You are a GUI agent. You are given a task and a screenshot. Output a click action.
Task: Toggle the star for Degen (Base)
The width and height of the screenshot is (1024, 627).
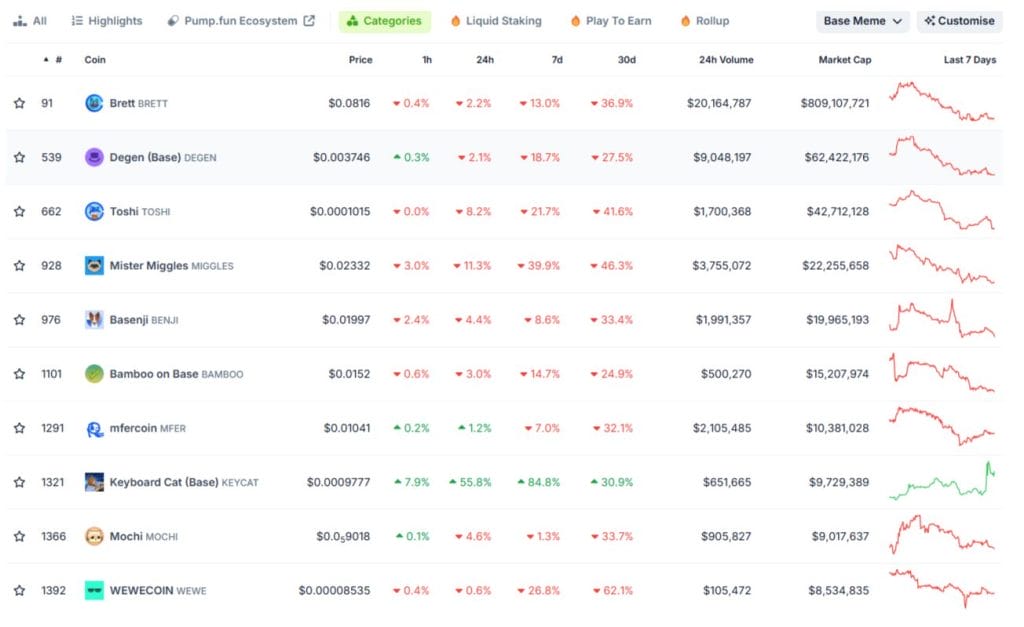coord(20,157)
